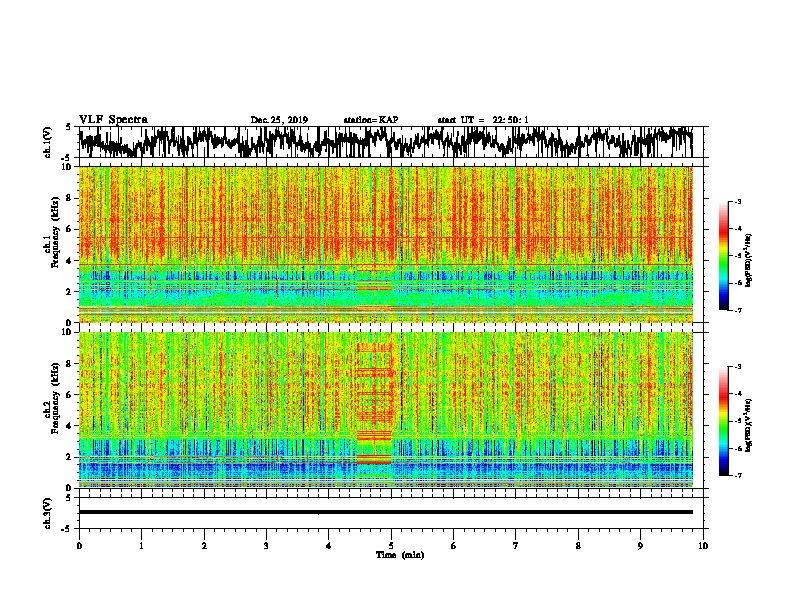Click the "4" kHz tick on ch.1 spectrogram axis
Image resolution: width=792 pixels, height=612 pixels.
69,261
